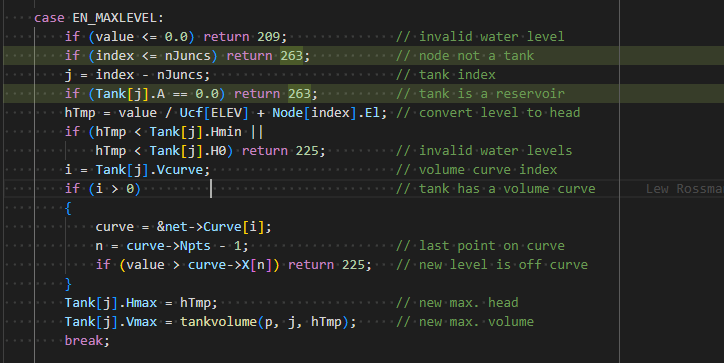Viewport: 724px width, 363px height.
Task: Click the 'return 209' statement
Action: point(242,37)
